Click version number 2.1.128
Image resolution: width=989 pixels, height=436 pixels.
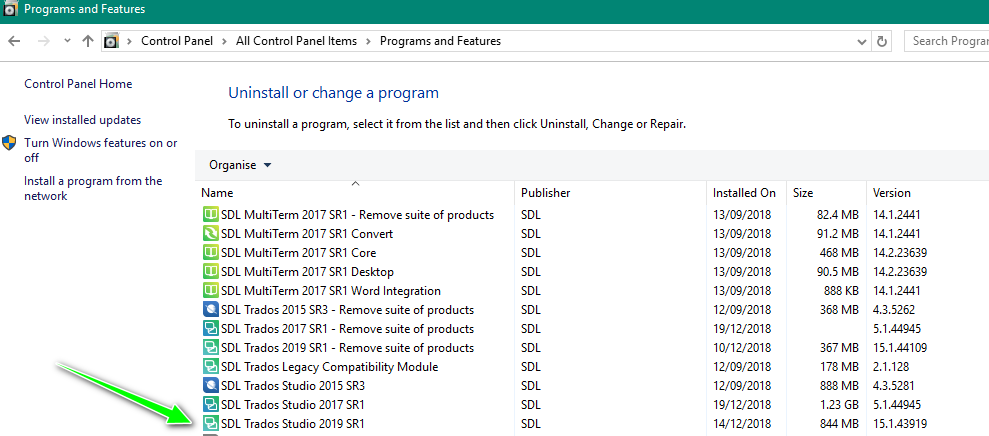891,367
